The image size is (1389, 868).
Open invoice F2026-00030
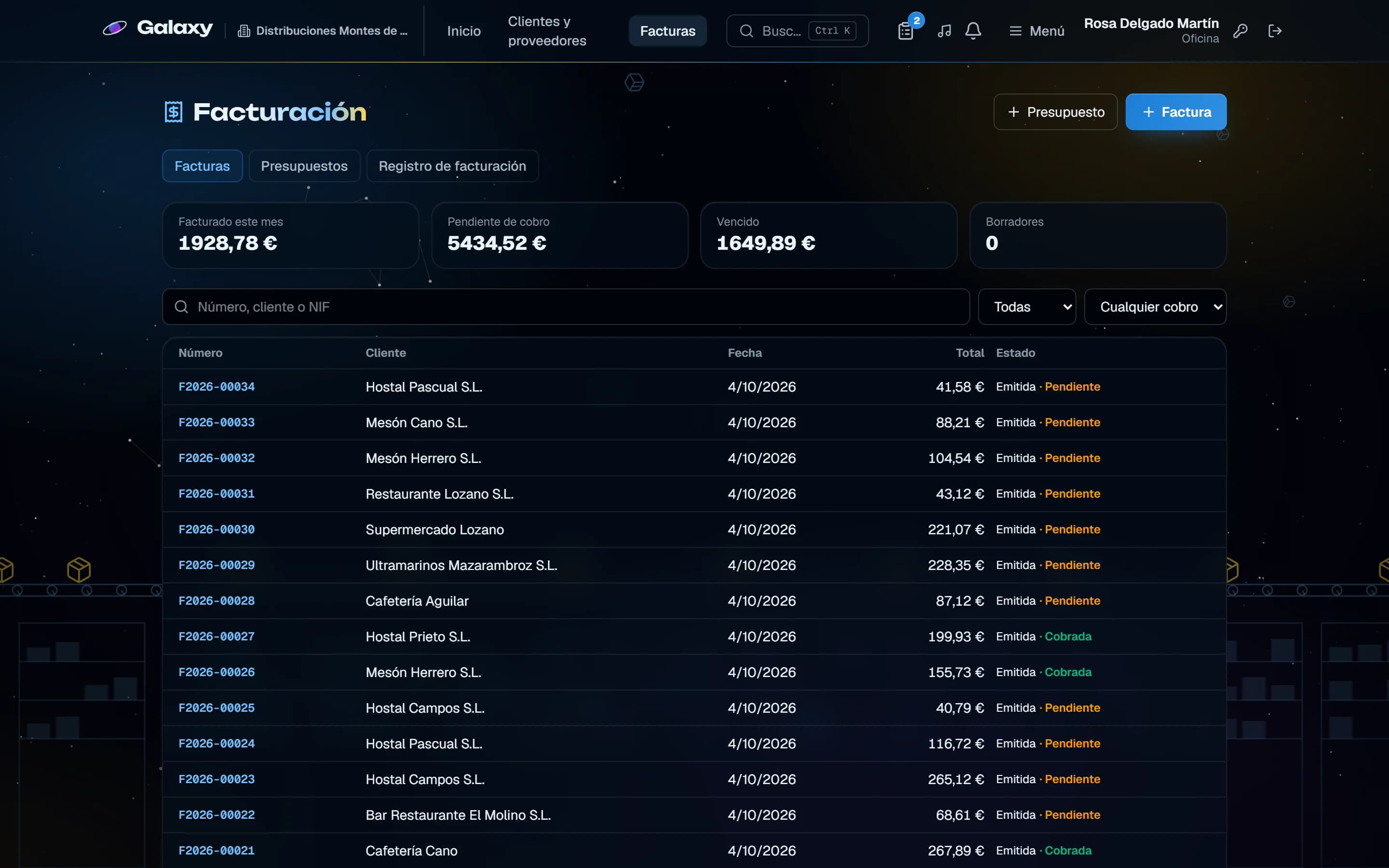tap(217, 529)
